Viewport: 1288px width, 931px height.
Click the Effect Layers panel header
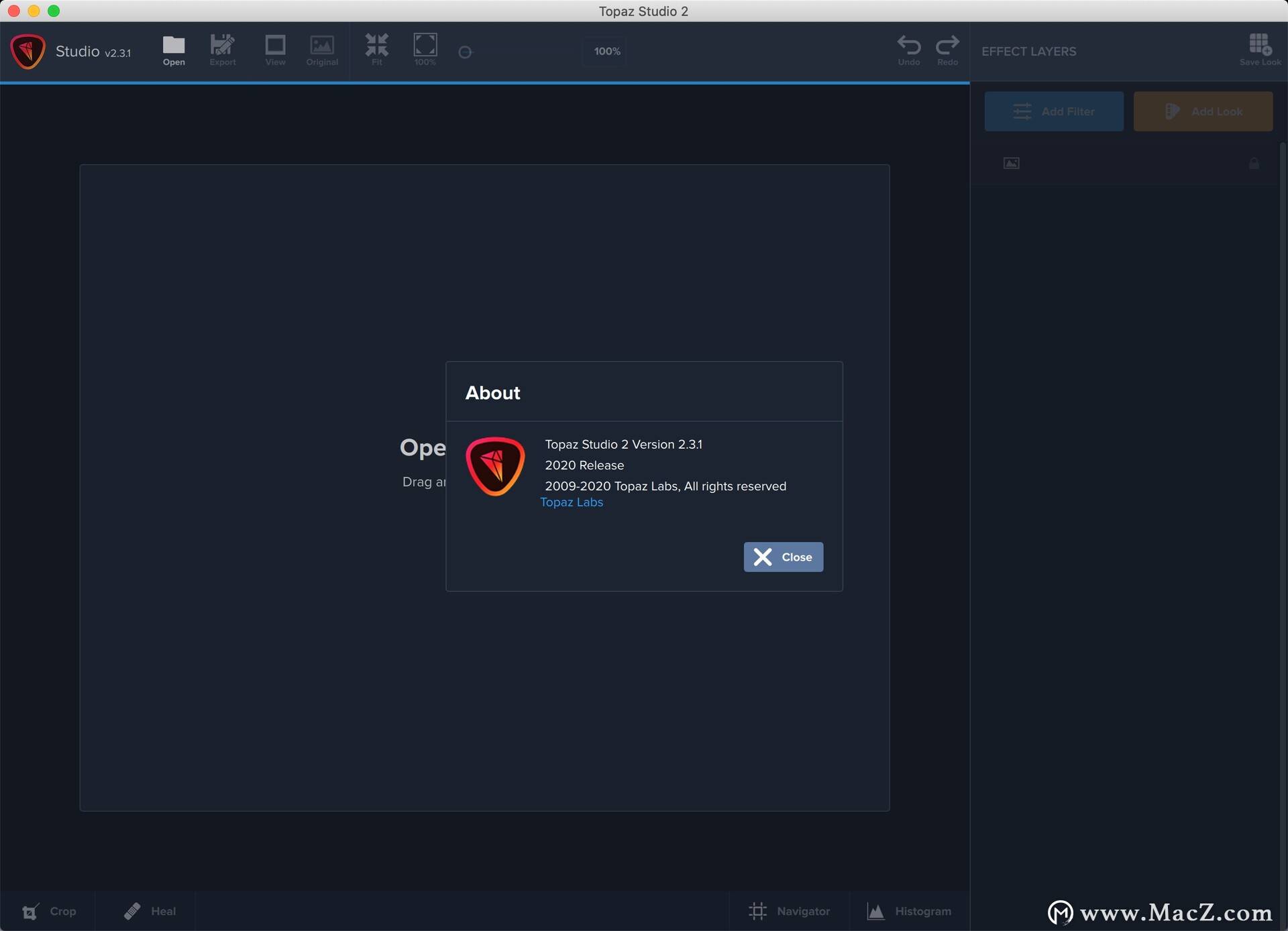1028,52
